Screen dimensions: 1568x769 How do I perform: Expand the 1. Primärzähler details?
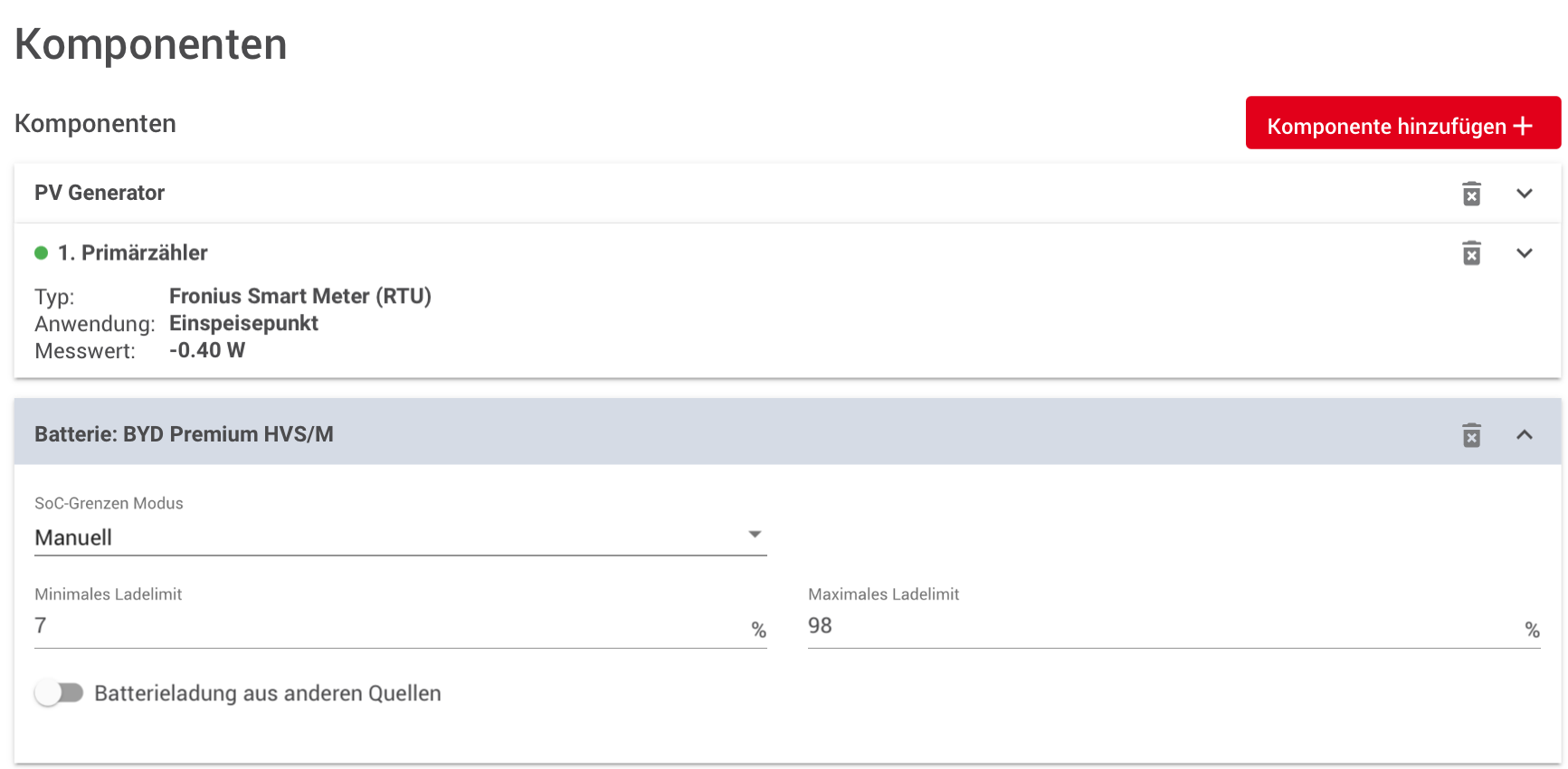(1525, 253)
